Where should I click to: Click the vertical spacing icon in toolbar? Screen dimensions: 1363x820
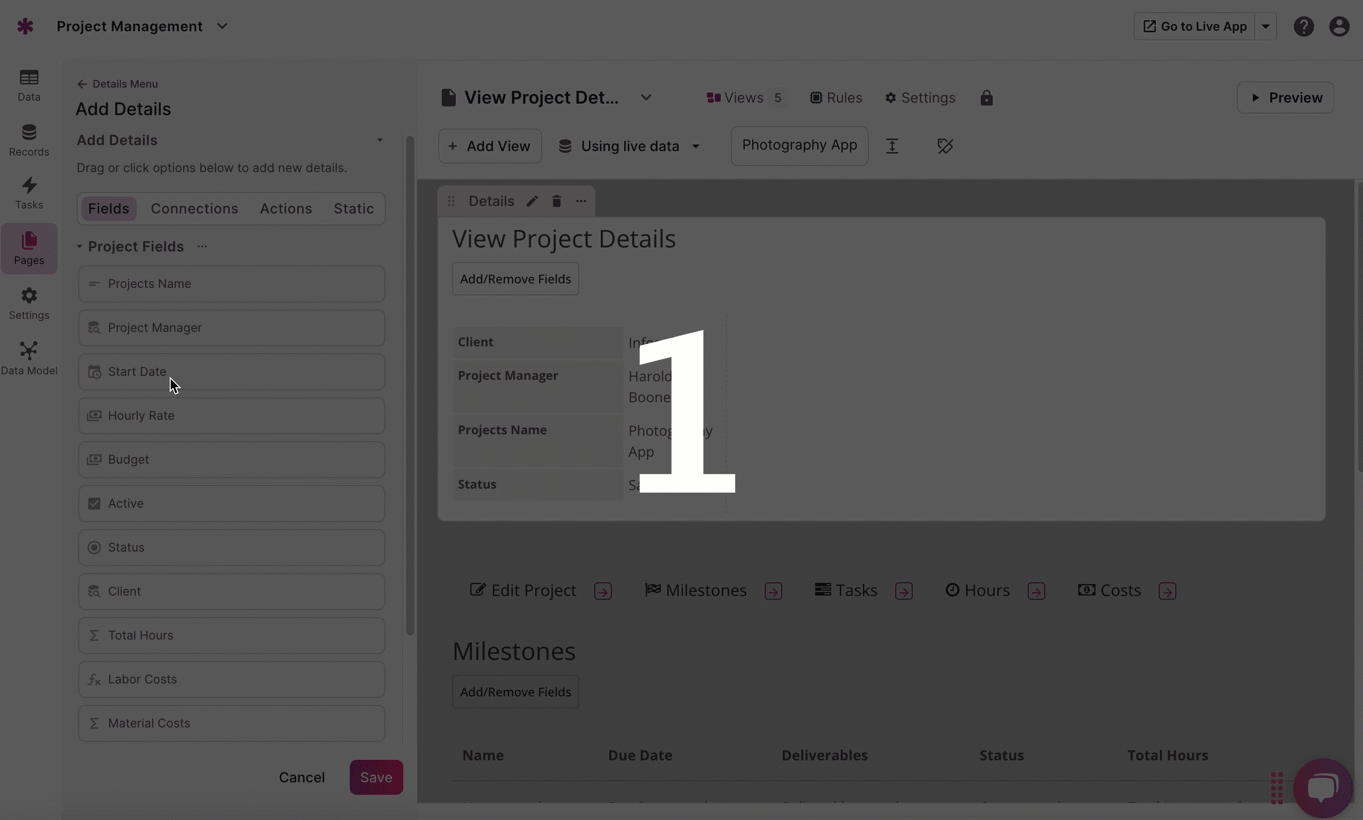(892, 146)
